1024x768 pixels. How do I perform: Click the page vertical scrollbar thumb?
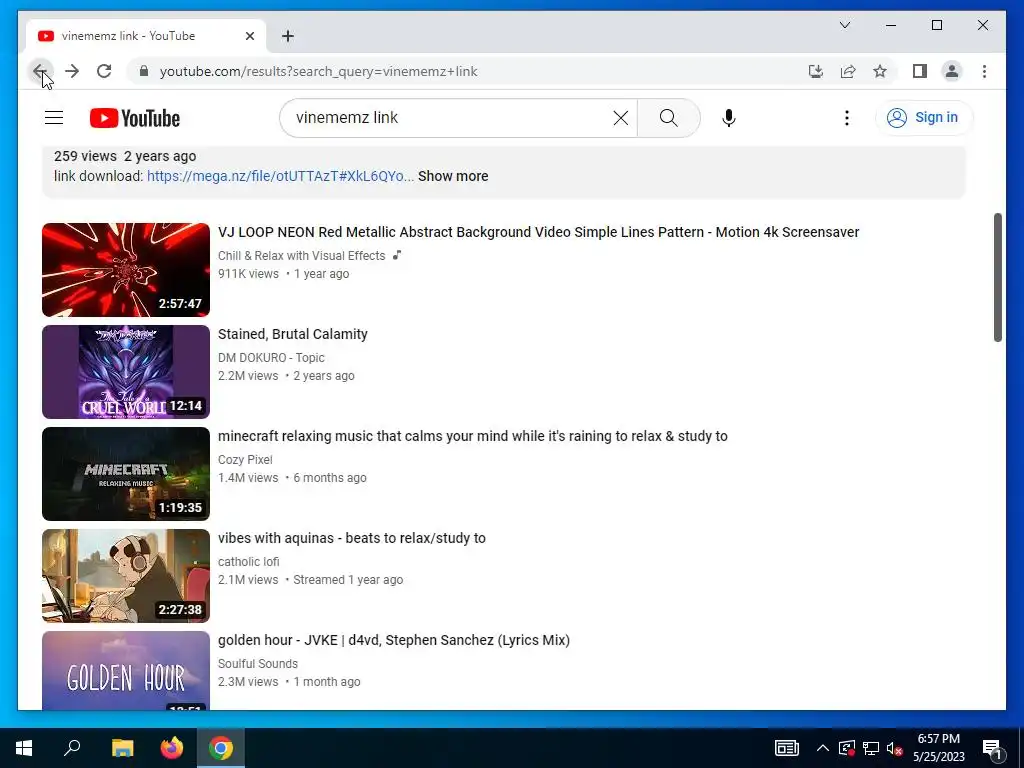click(x=997, y=277)
